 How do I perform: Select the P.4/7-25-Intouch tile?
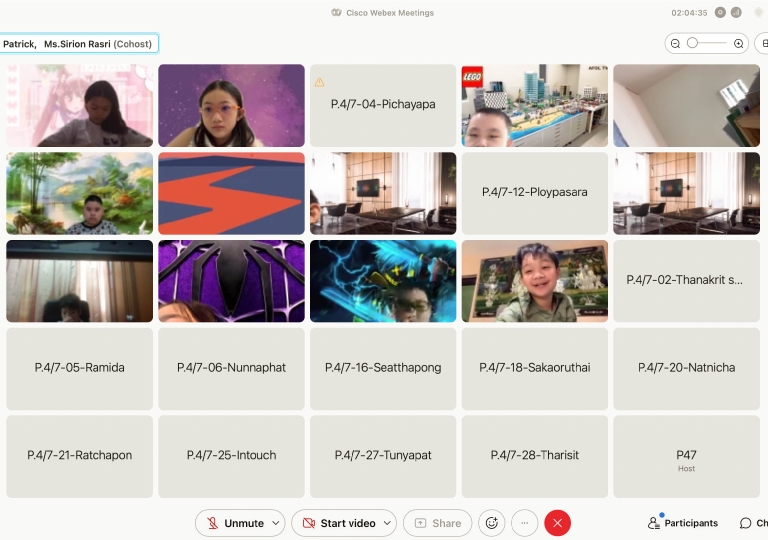pos(231,456)
